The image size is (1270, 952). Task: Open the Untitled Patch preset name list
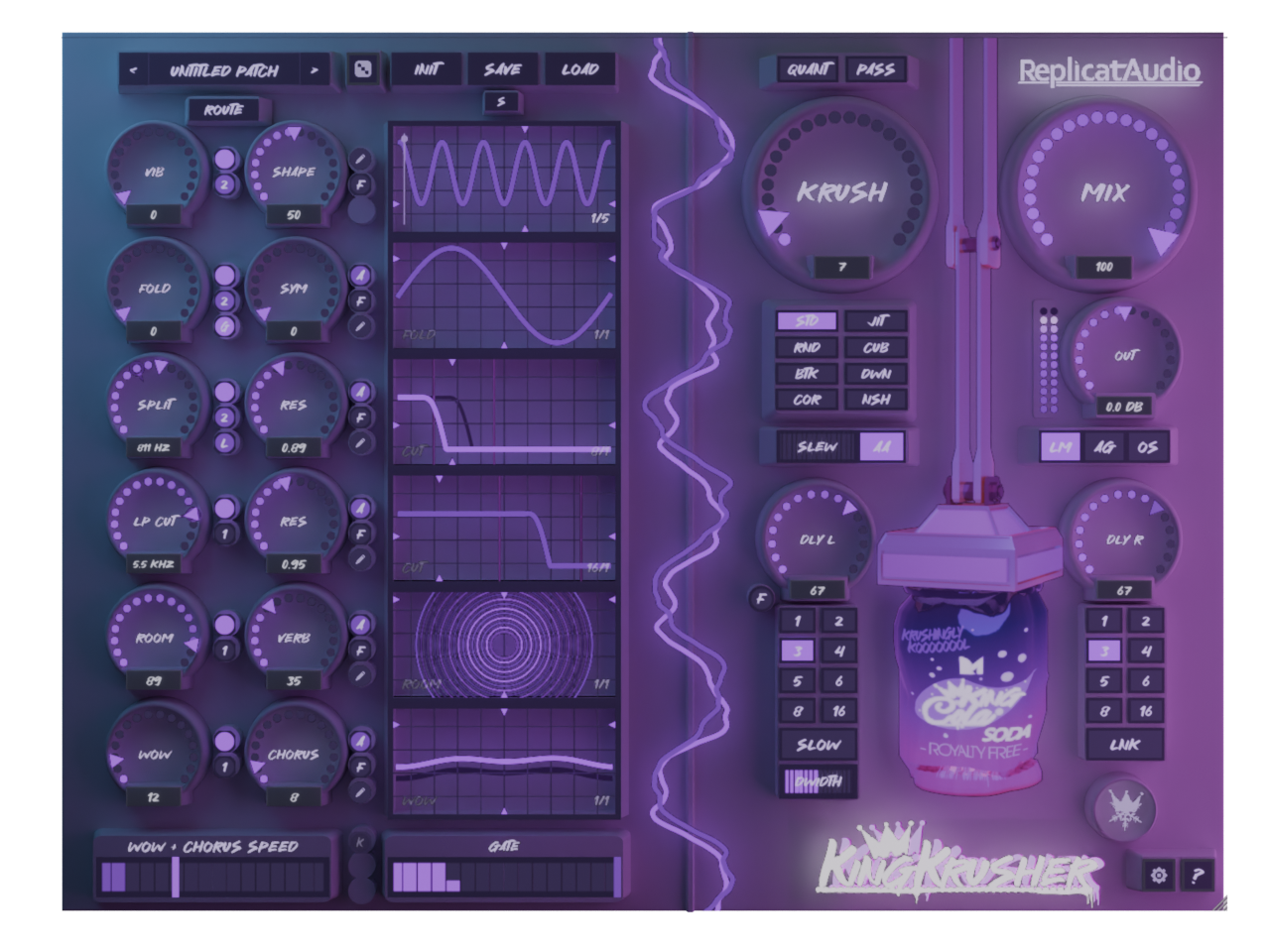223,70
